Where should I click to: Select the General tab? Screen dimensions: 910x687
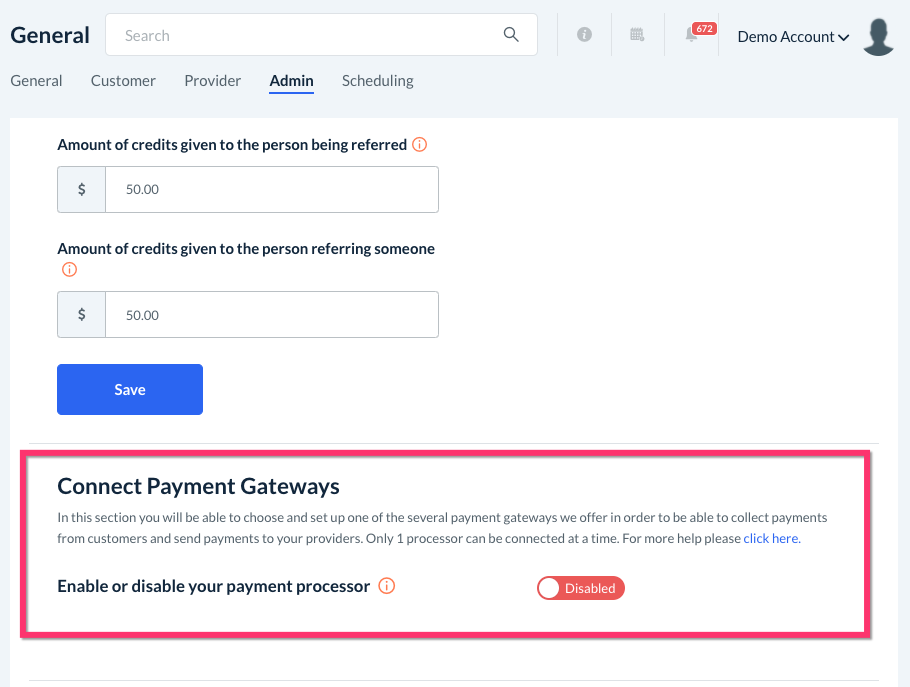[x=36, y=80]
